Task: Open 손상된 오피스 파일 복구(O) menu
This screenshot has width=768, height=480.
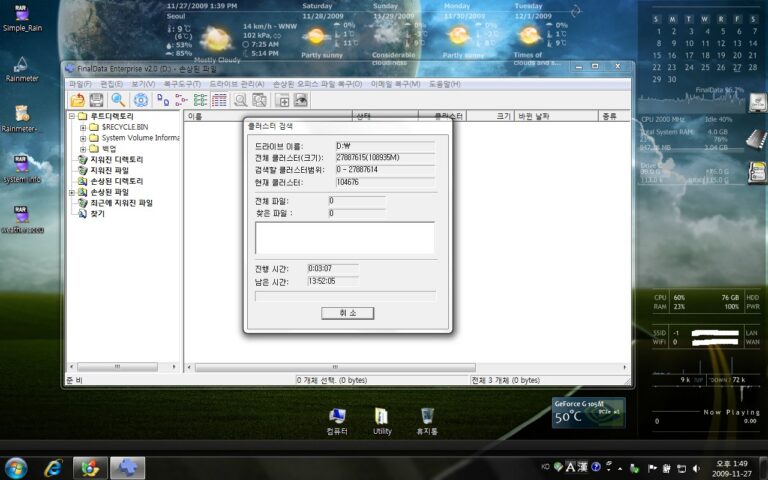Action: (x=317, y=84)
